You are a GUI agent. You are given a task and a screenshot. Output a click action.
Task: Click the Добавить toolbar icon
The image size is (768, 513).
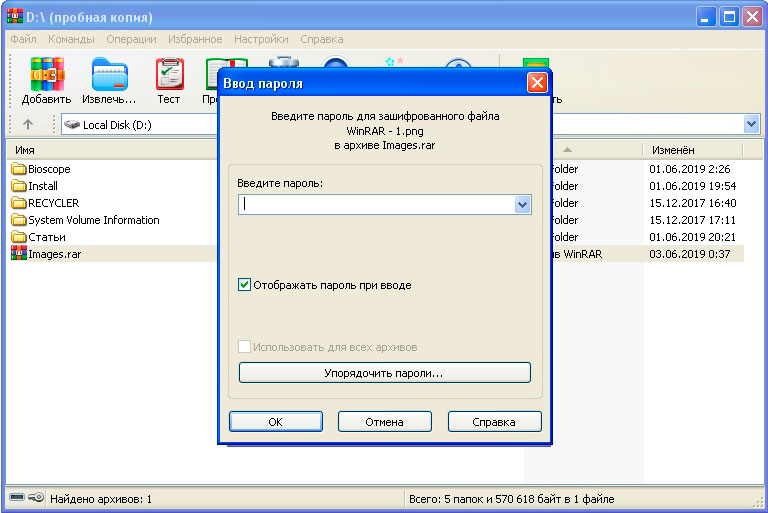pyautogui.click(x=47, y=74)
